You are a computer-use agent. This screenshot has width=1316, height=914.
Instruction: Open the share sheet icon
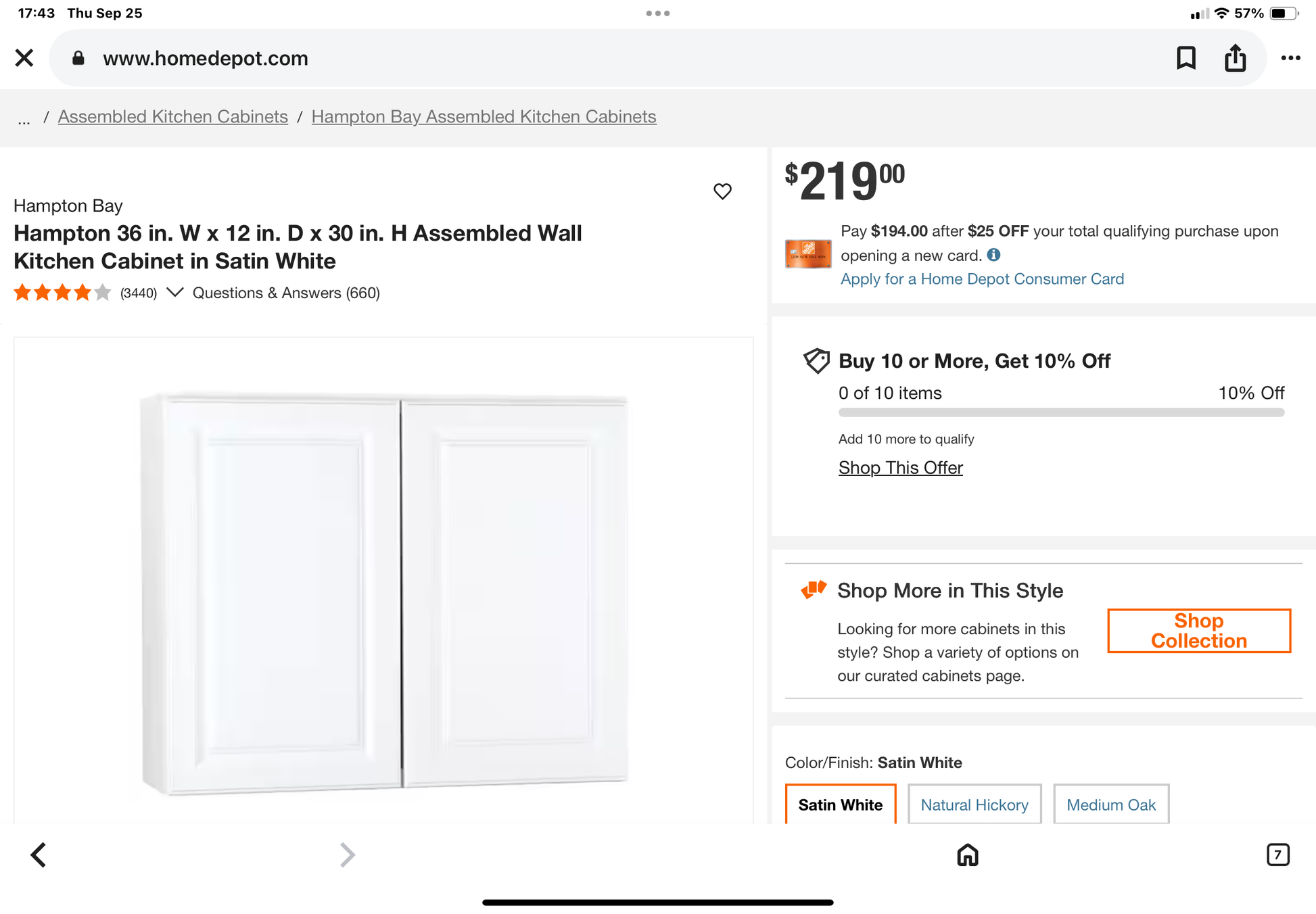point(1235,58)
